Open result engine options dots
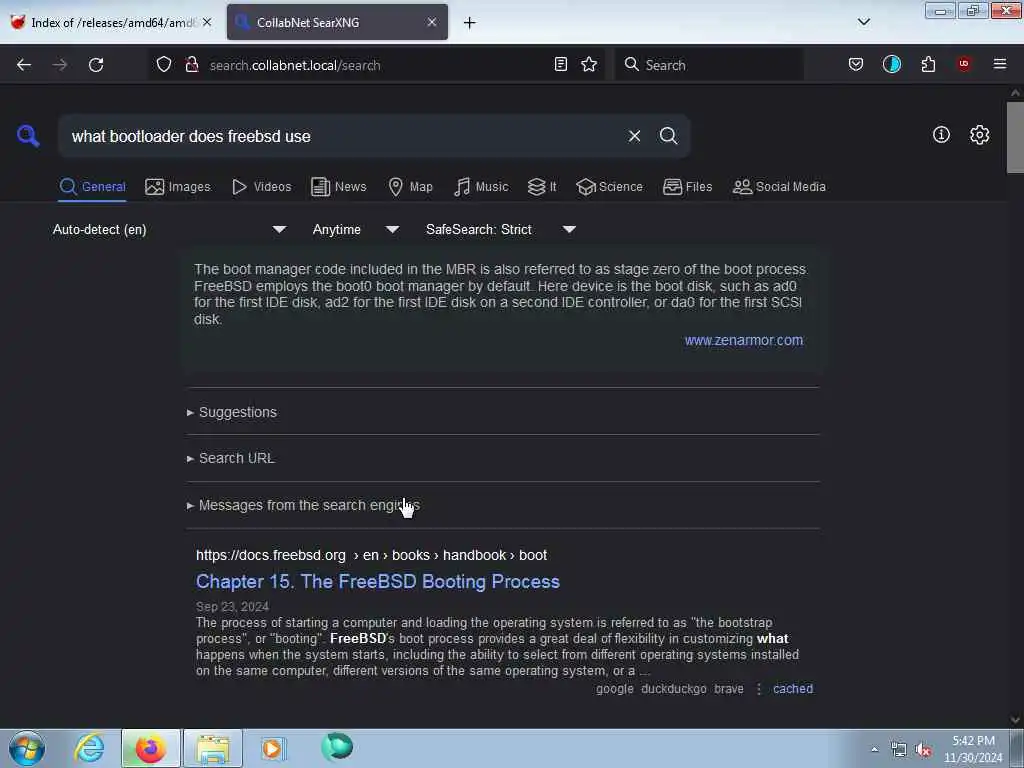The height and width of the screenshot is (768, 1024). point(758,689)
